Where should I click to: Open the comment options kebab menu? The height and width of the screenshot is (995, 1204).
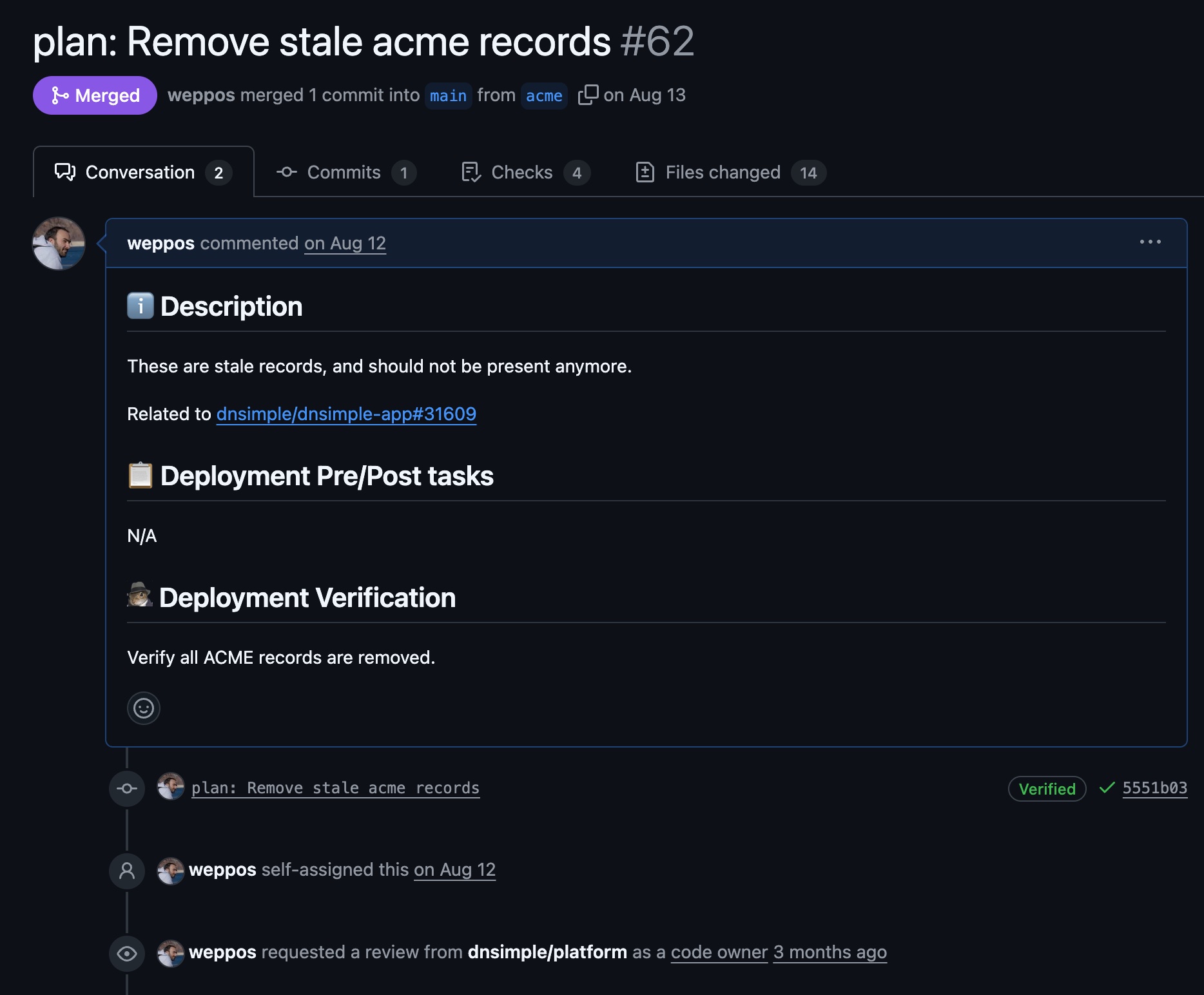(x=1151, y=242)
